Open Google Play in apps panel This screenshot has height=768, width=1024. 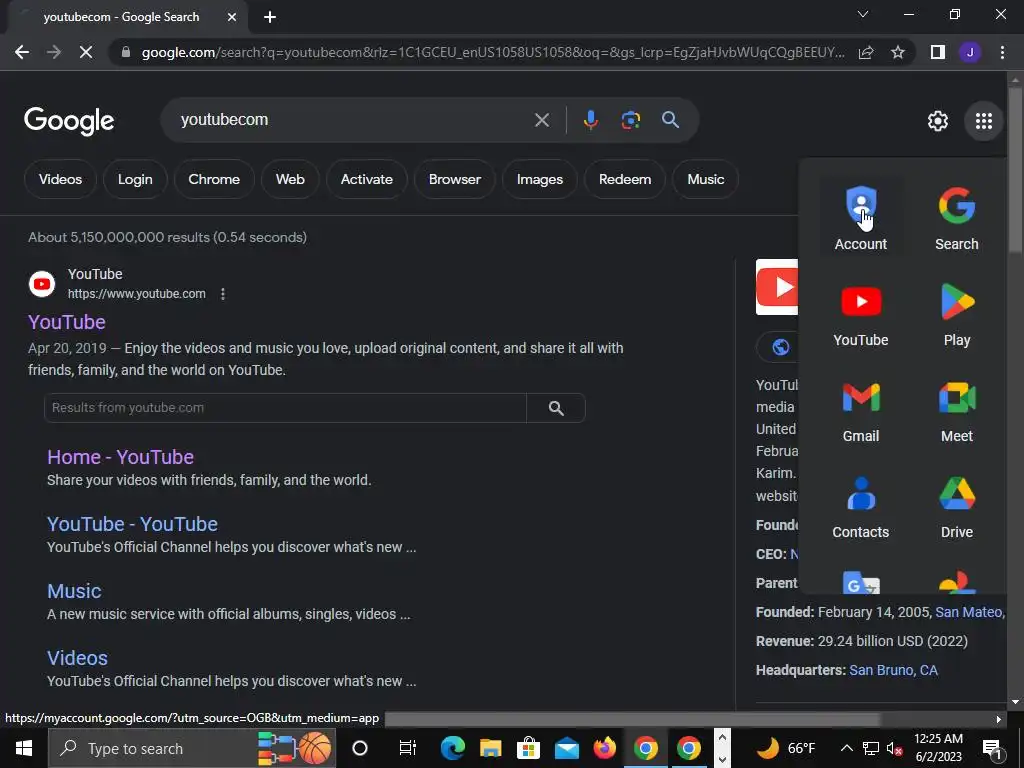[957, 315]
